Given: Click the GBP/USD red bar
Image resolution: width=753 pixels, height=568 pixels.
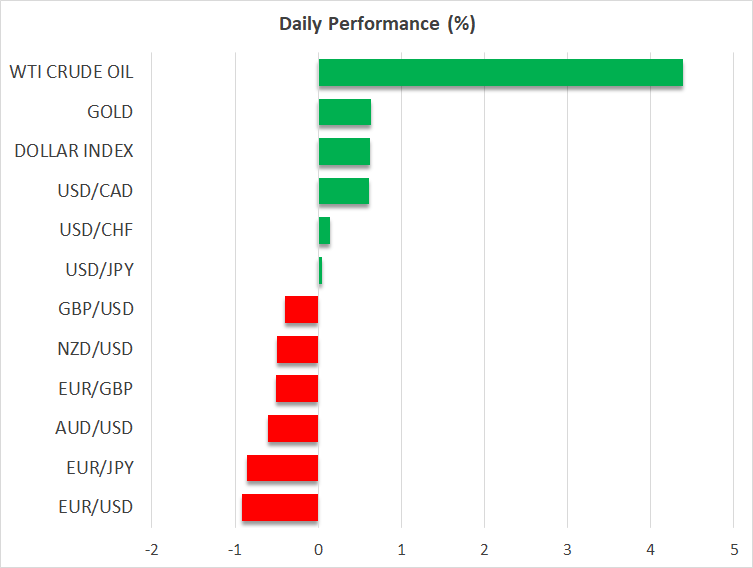Looking at the screenshot, I should pyautogui.click(x=302, y=310).
